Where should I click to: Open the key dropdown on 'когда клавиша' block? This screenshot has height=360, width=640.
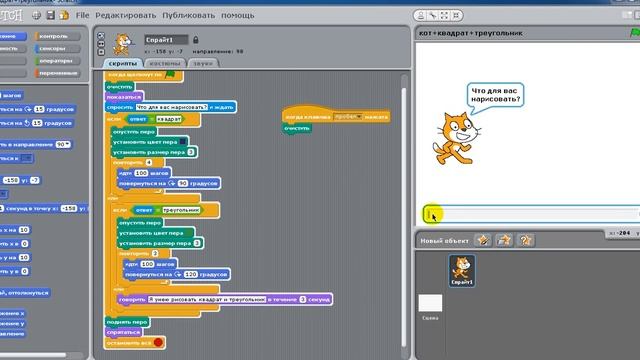(x=347, y=117)
